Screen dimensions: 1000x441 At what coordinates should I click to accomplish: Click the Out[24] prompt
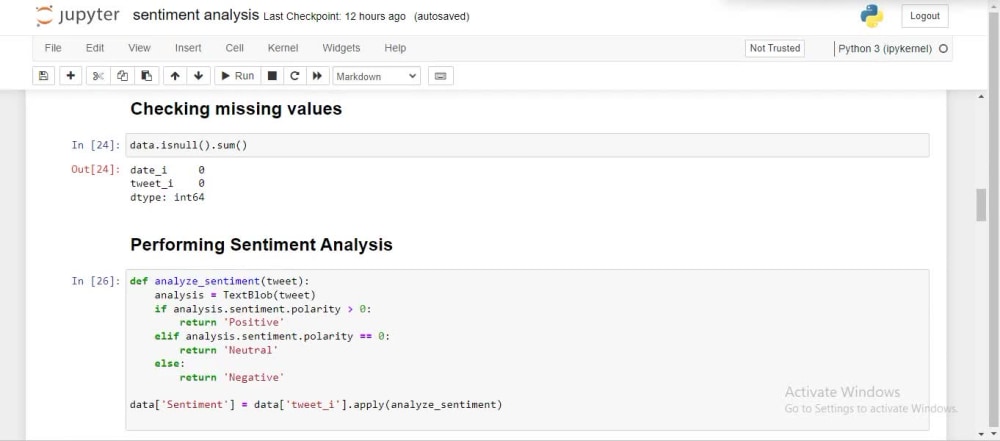coord(96,170)
